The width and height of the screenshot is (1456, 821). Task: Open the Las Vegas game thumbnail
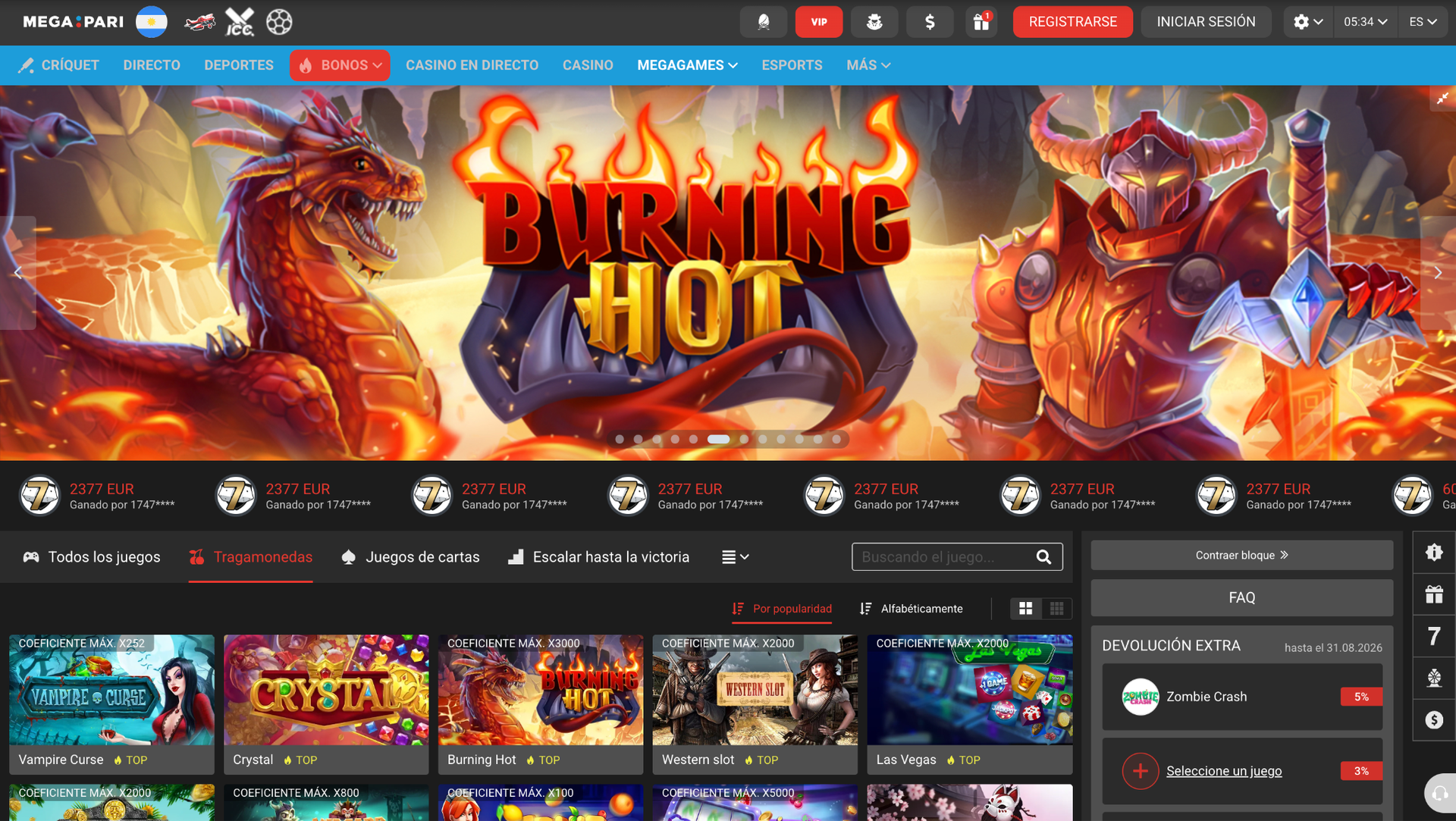(970, 690)
